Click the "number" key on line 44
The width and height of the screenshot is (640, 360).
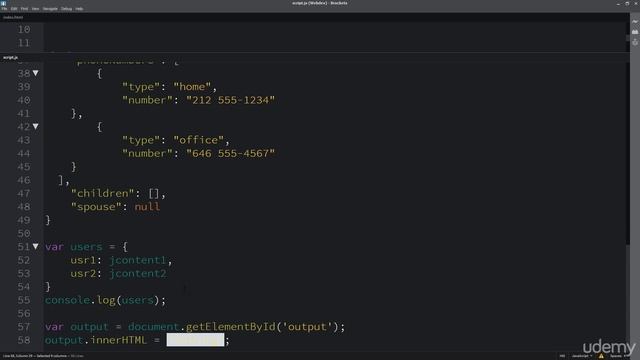(147, 153)
